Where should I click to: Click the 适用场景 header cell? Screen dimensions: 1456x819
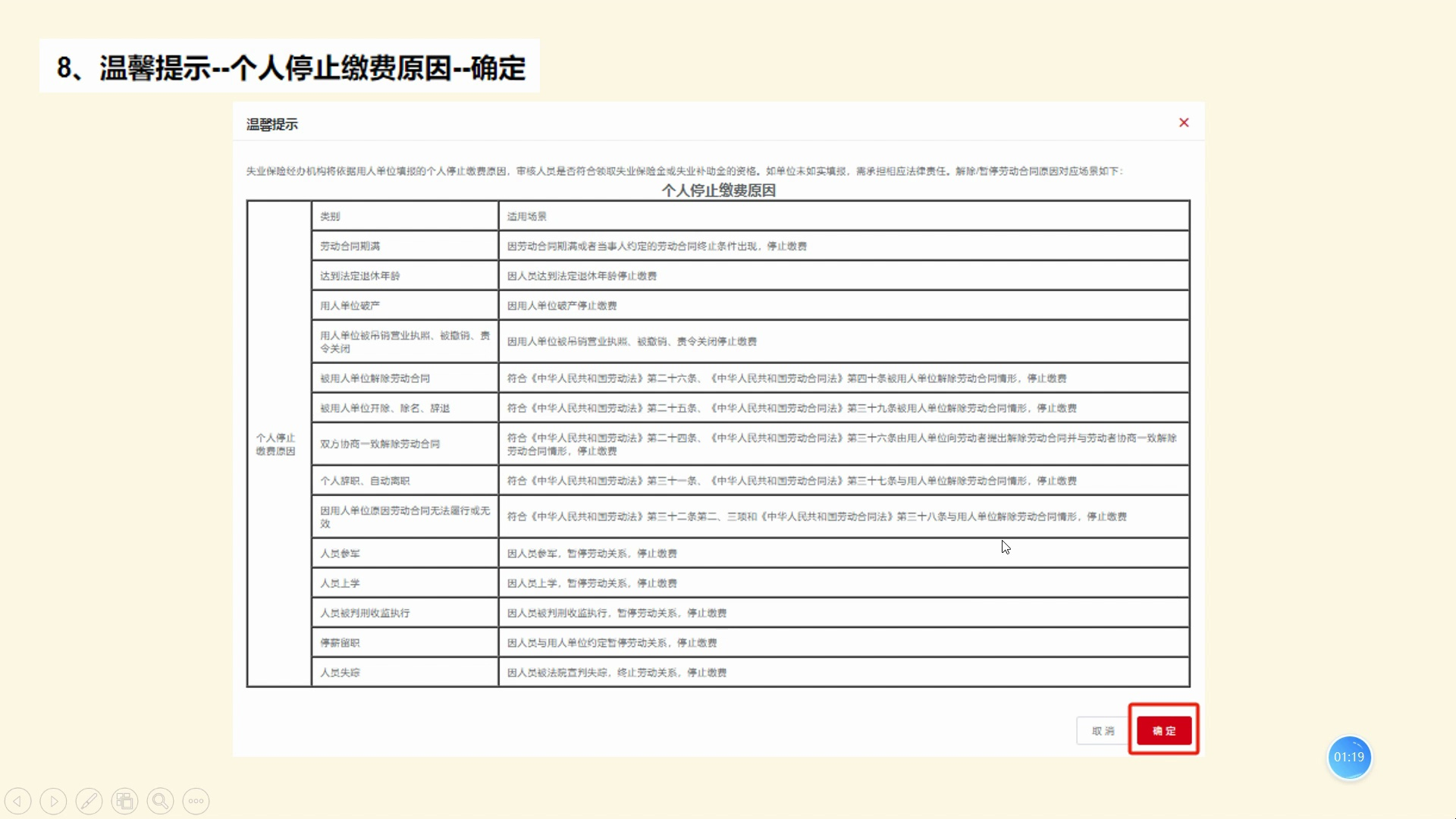point(843,216)
